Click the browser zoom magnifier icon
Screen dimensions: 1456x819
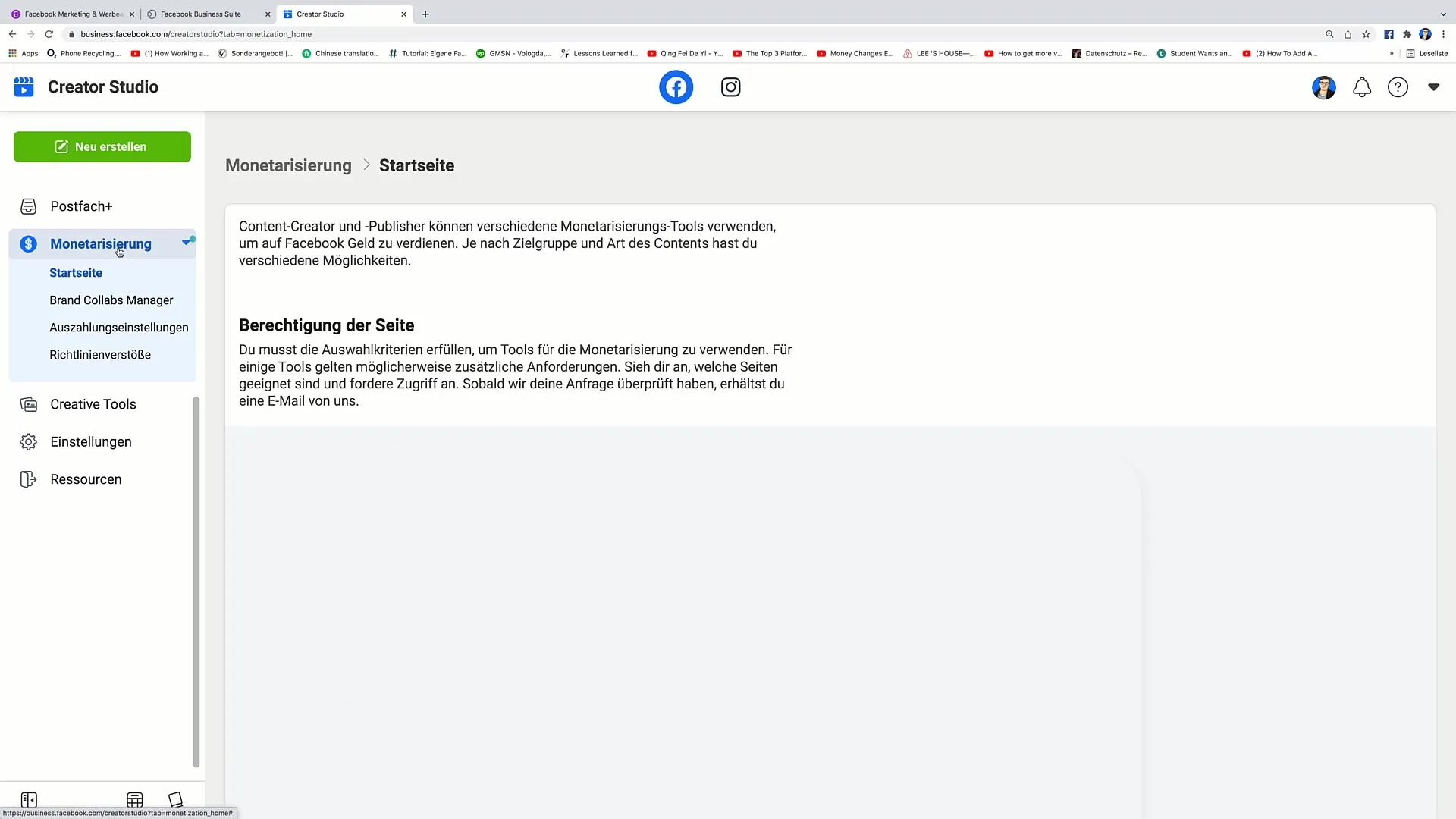coord(1329,34)
